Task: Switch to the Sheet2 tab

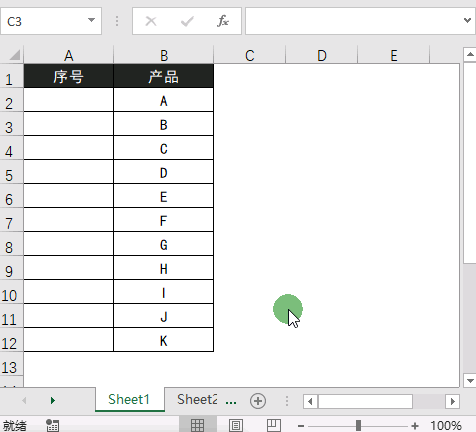Action: click(x=197, y=399)
